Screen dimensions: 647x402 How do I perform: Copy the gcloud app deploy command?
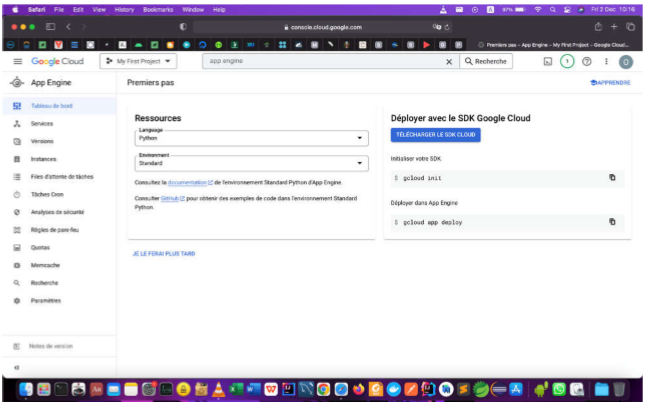(x=612, y=222)
